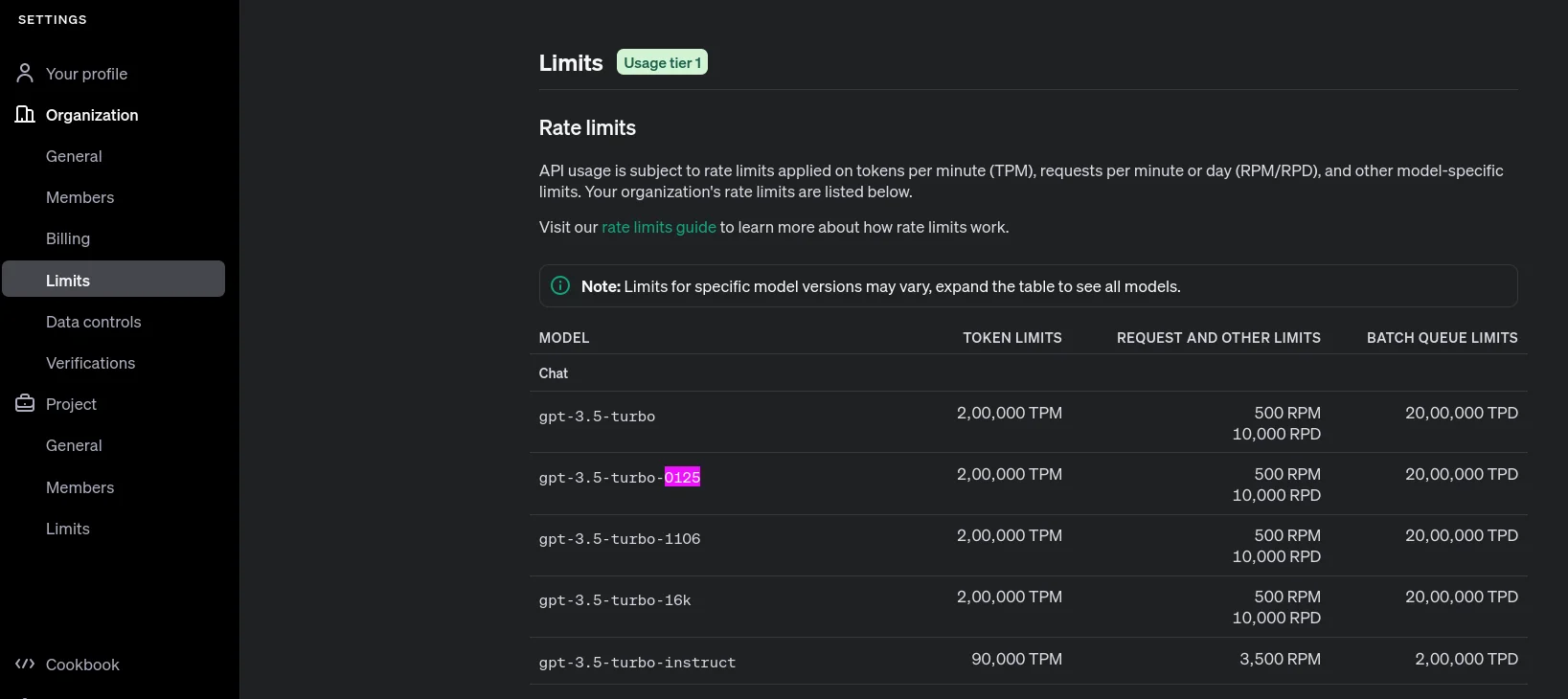Viewport: 1568px width, 699px height.
Task: Open Limits under Project
Action: [68, 529]
